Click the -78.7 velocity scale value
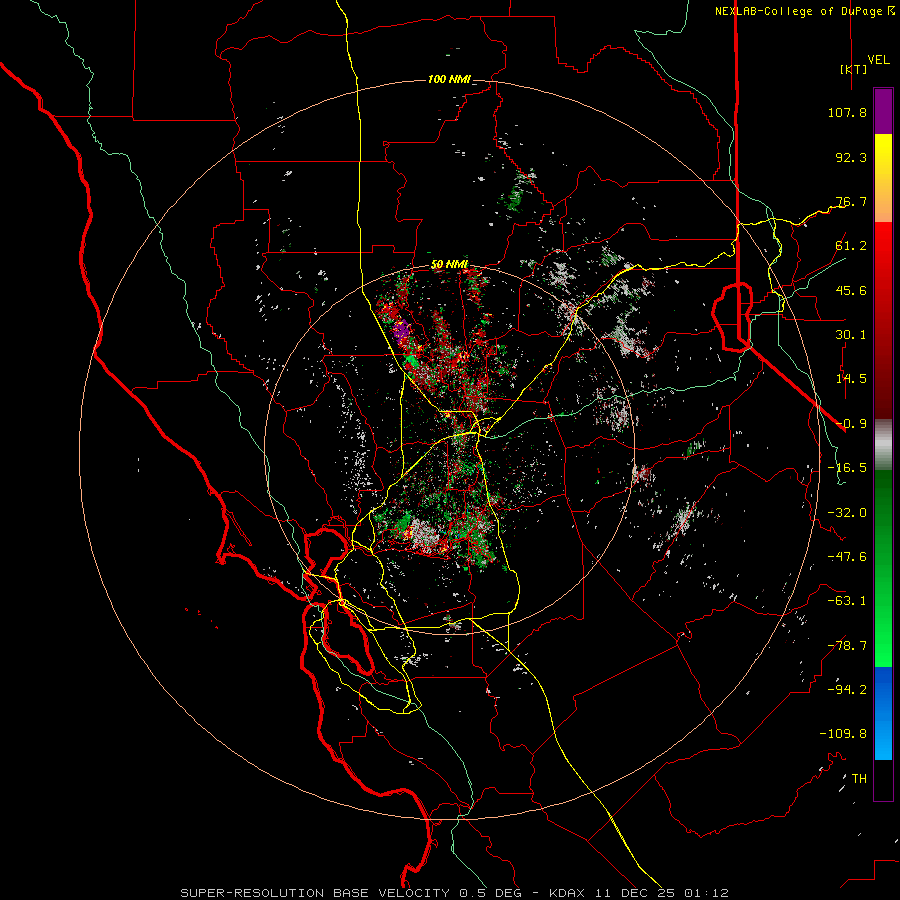Viewport: 900px width, 900px height. pyautogui.click(x=847, y=646)
